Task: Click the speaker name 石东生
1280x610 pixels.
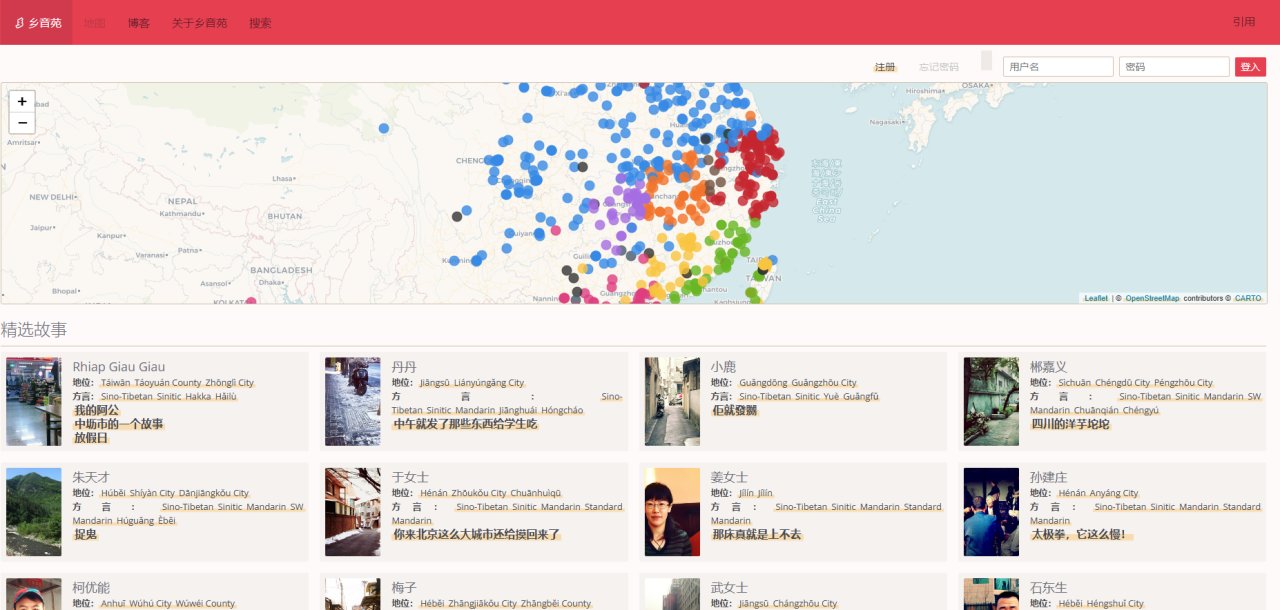Action: point(1048,588)
